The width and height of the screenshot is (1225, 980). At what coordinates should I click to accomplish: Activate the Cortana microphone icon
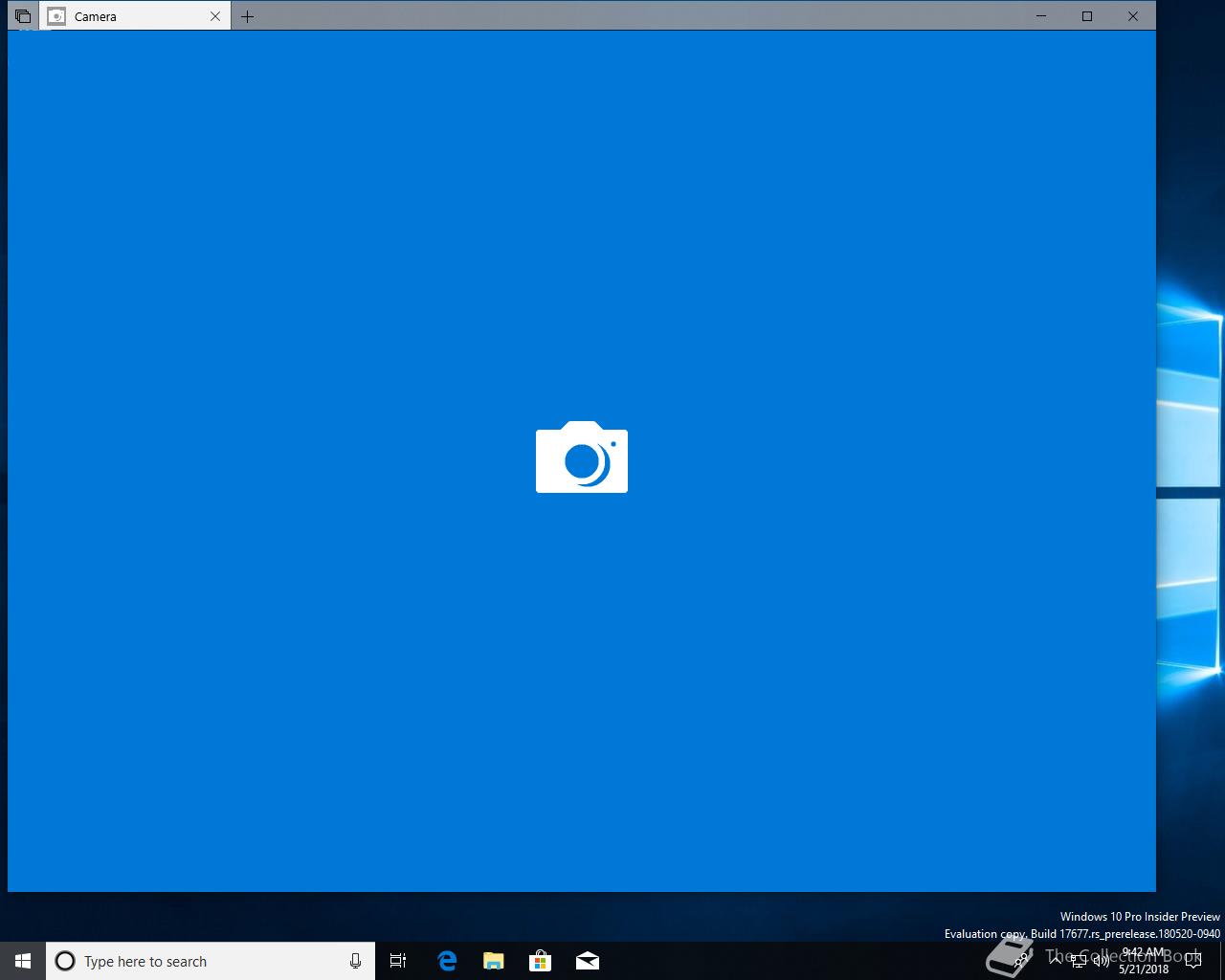click(x=355, y=961)
